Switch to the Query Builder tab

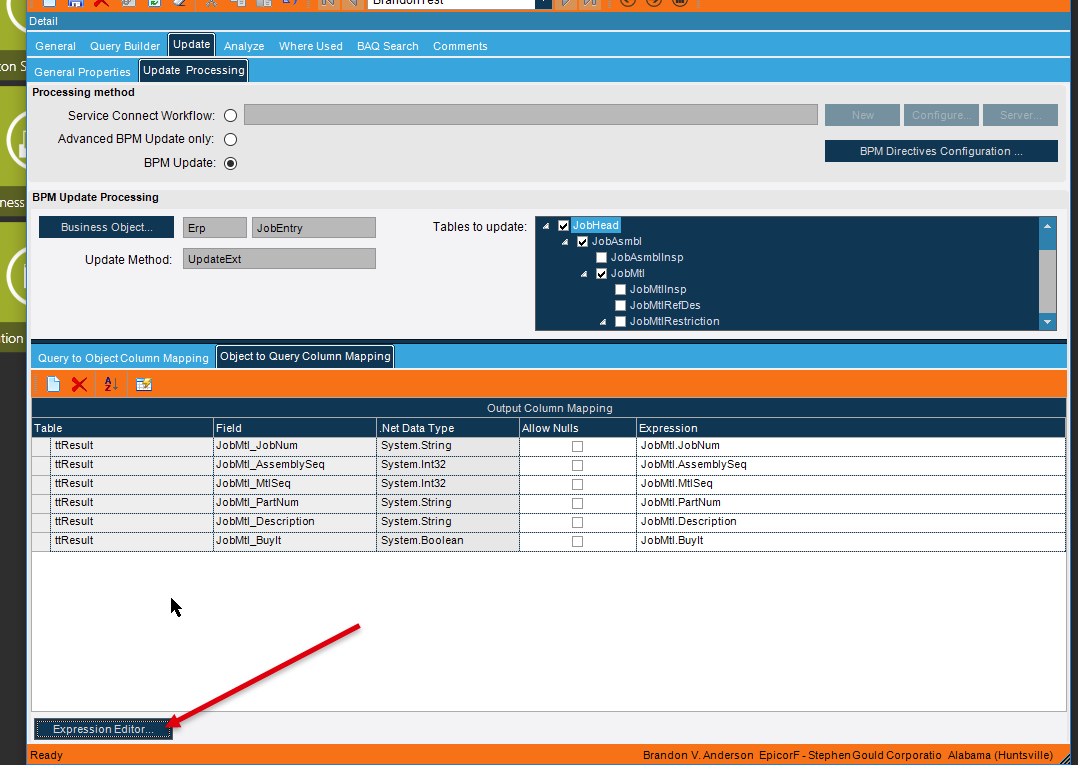pyautogui.click(x=125, y=46)
